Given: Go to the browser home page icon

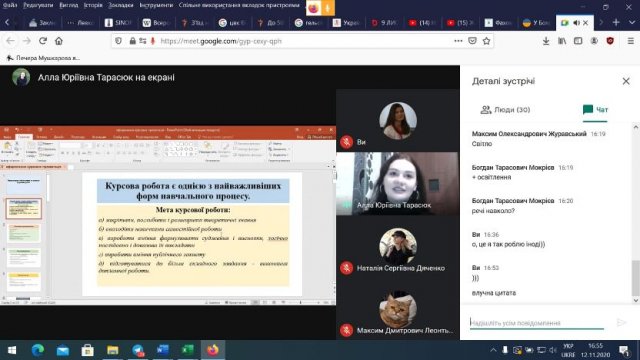Looking at the screenshot, I should click(59, 41).
